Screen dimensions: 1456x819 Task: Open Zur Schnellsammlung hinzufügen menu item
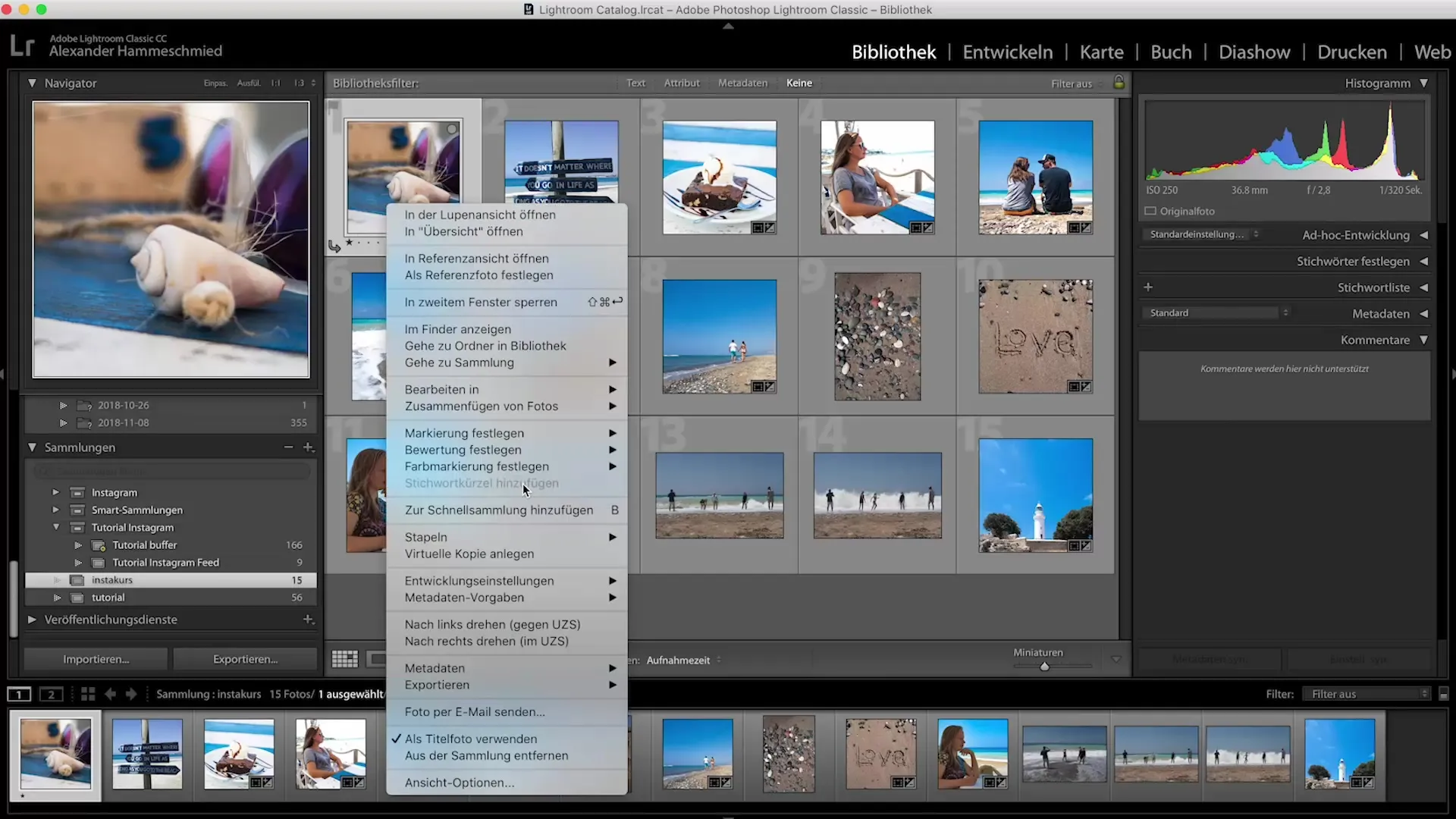[x=507, y=510]
